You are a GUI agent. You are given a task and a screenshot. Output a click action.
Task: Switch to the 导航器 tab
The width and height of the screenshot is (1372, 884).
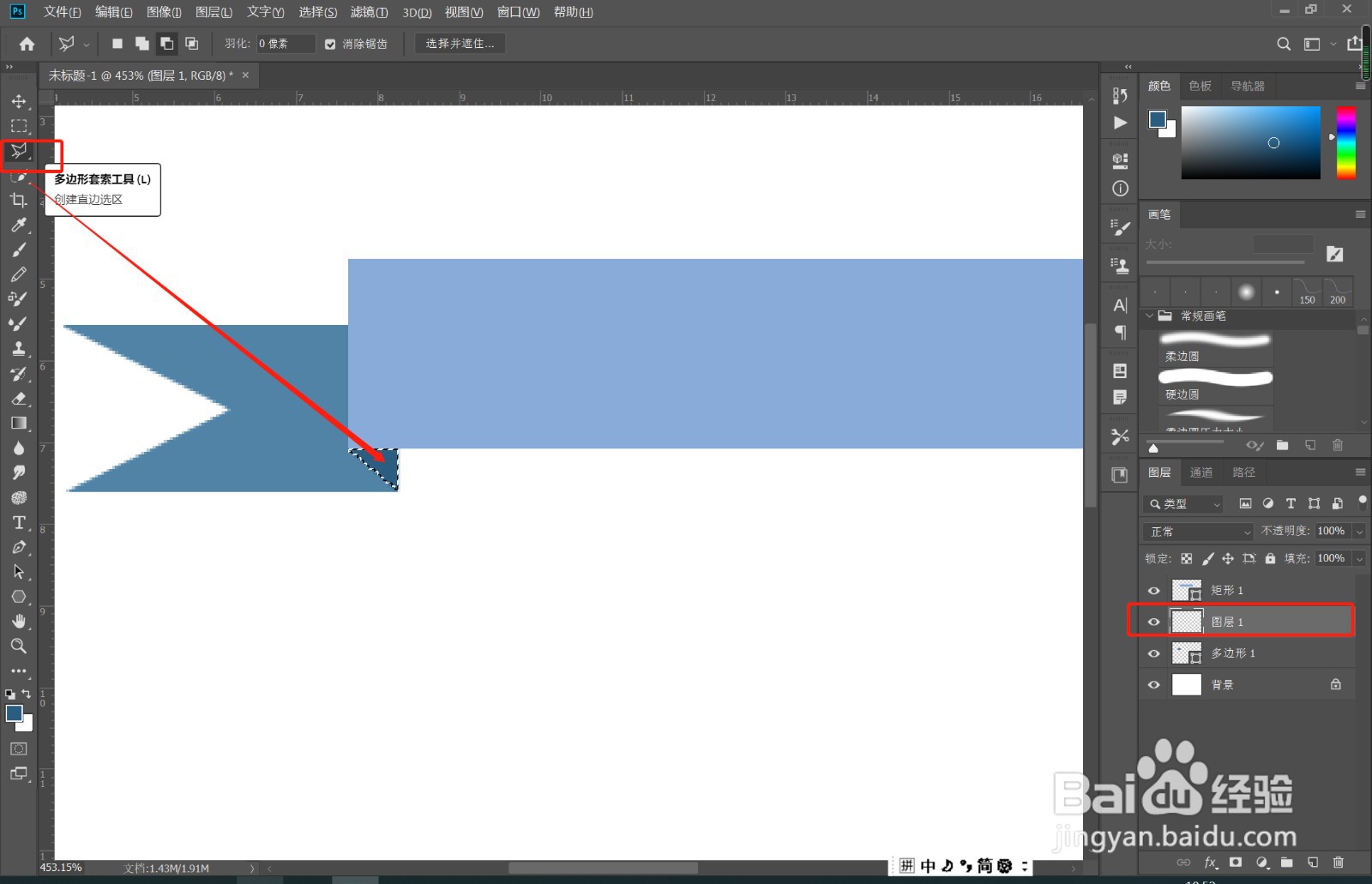[1248, 86]
